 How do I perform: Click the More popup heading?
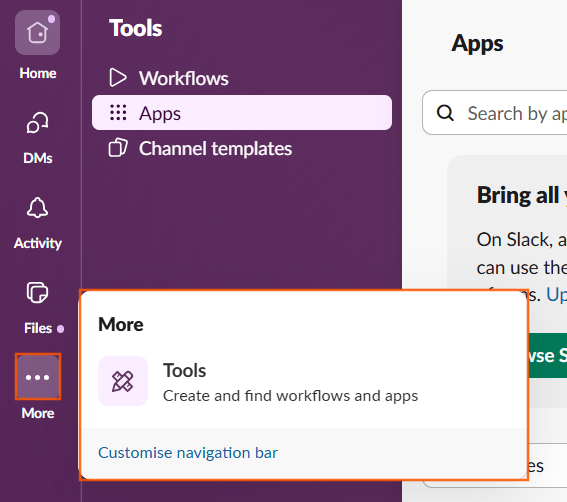point(121,324)
